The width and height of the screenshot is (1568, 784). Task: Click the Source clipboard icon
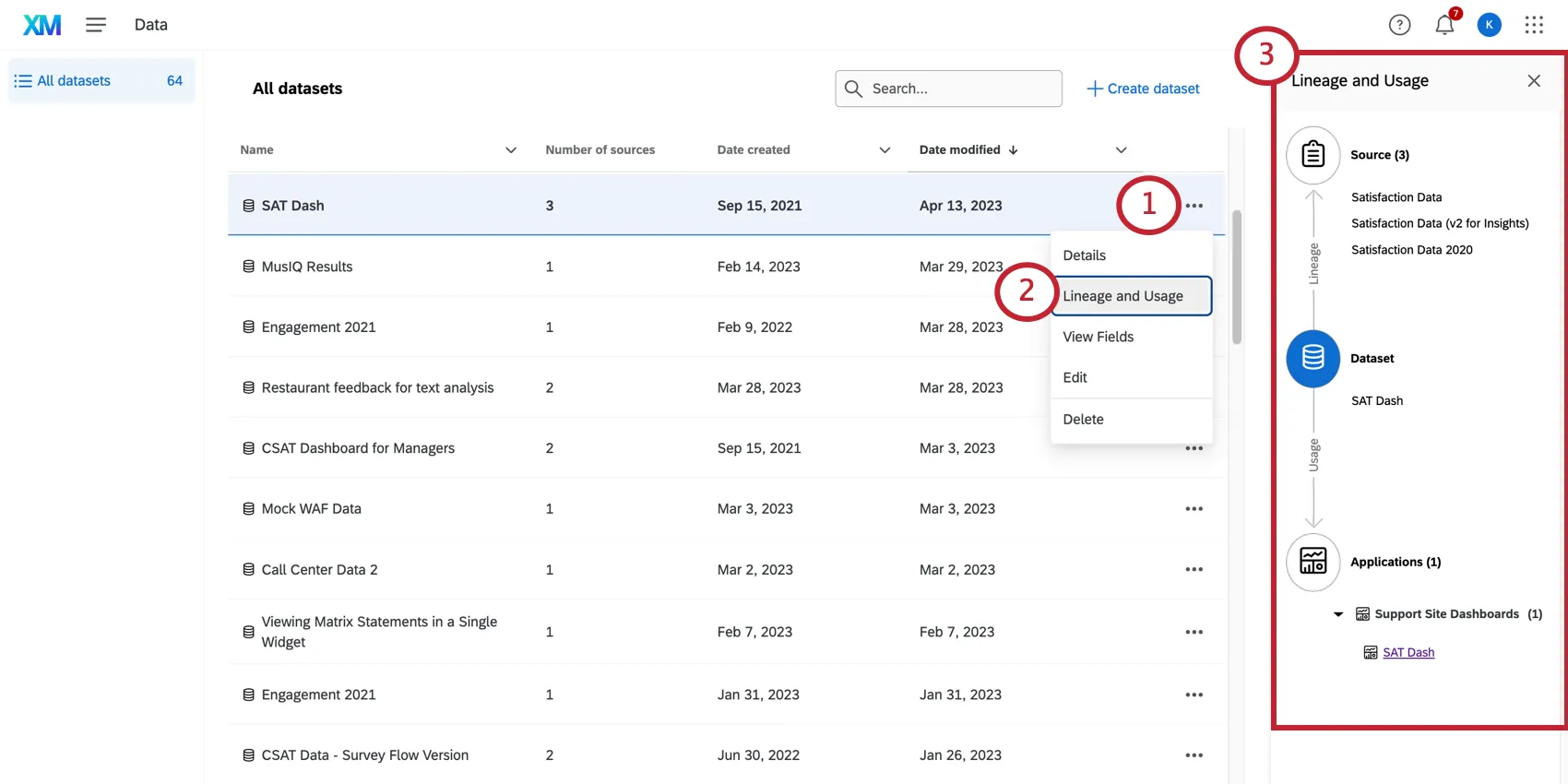point(1313,155)
